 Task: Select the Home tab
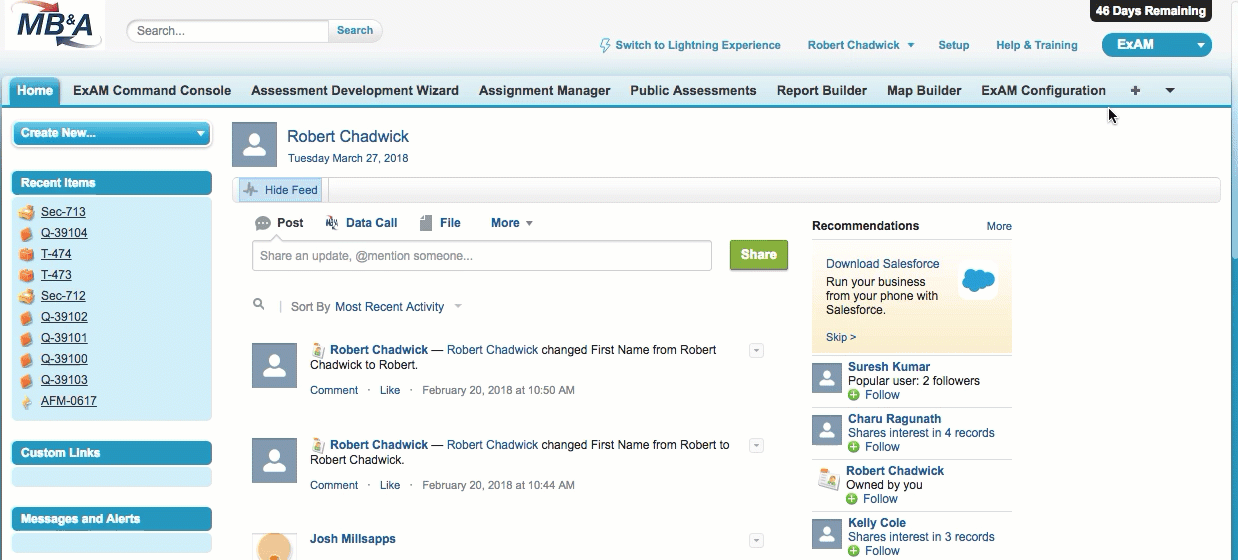pos(35,90)
